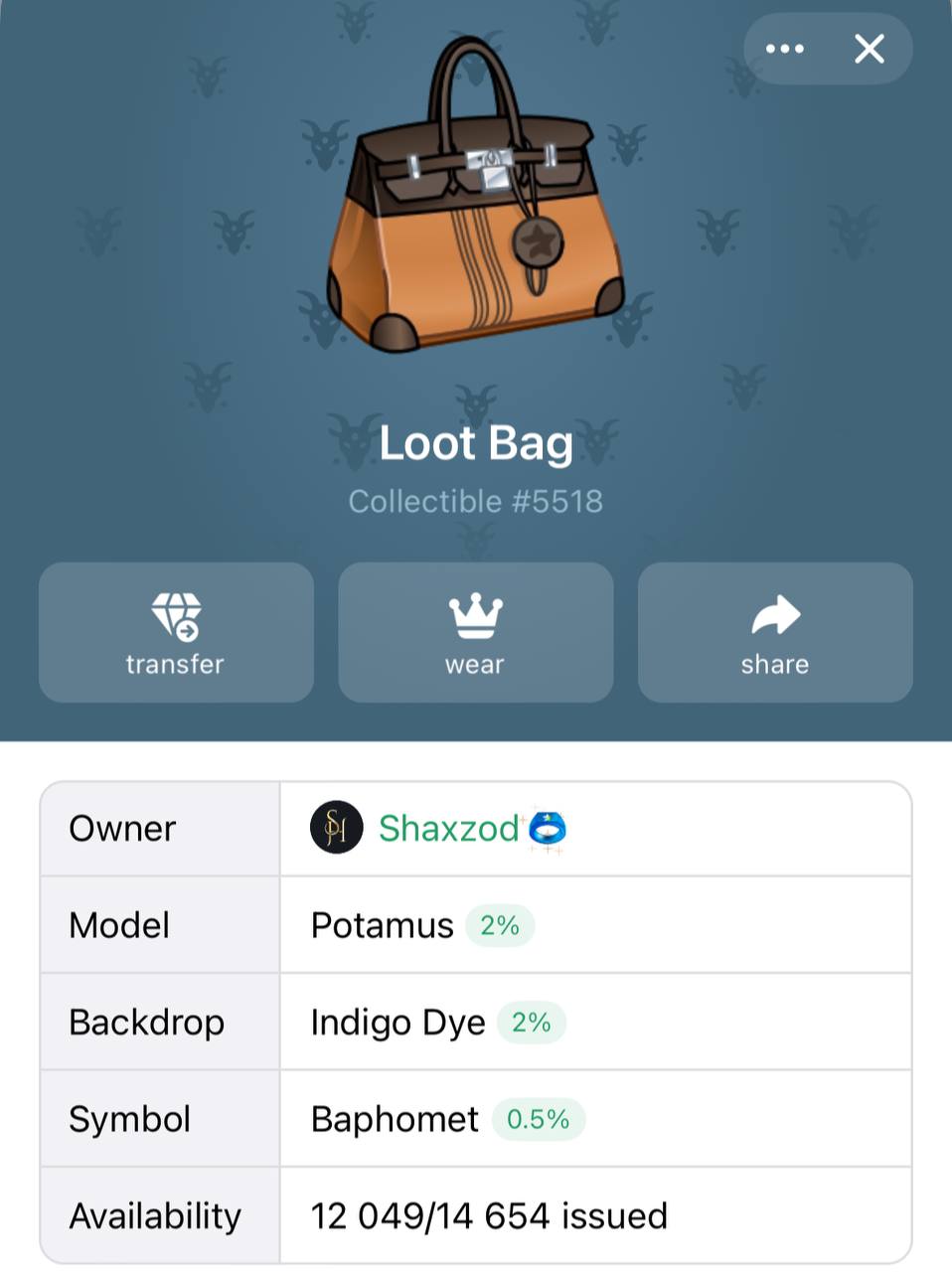
Task: Tap the emoji status badge beside Shaxzod
Action: pyautogui.click(x=547, y=829)
